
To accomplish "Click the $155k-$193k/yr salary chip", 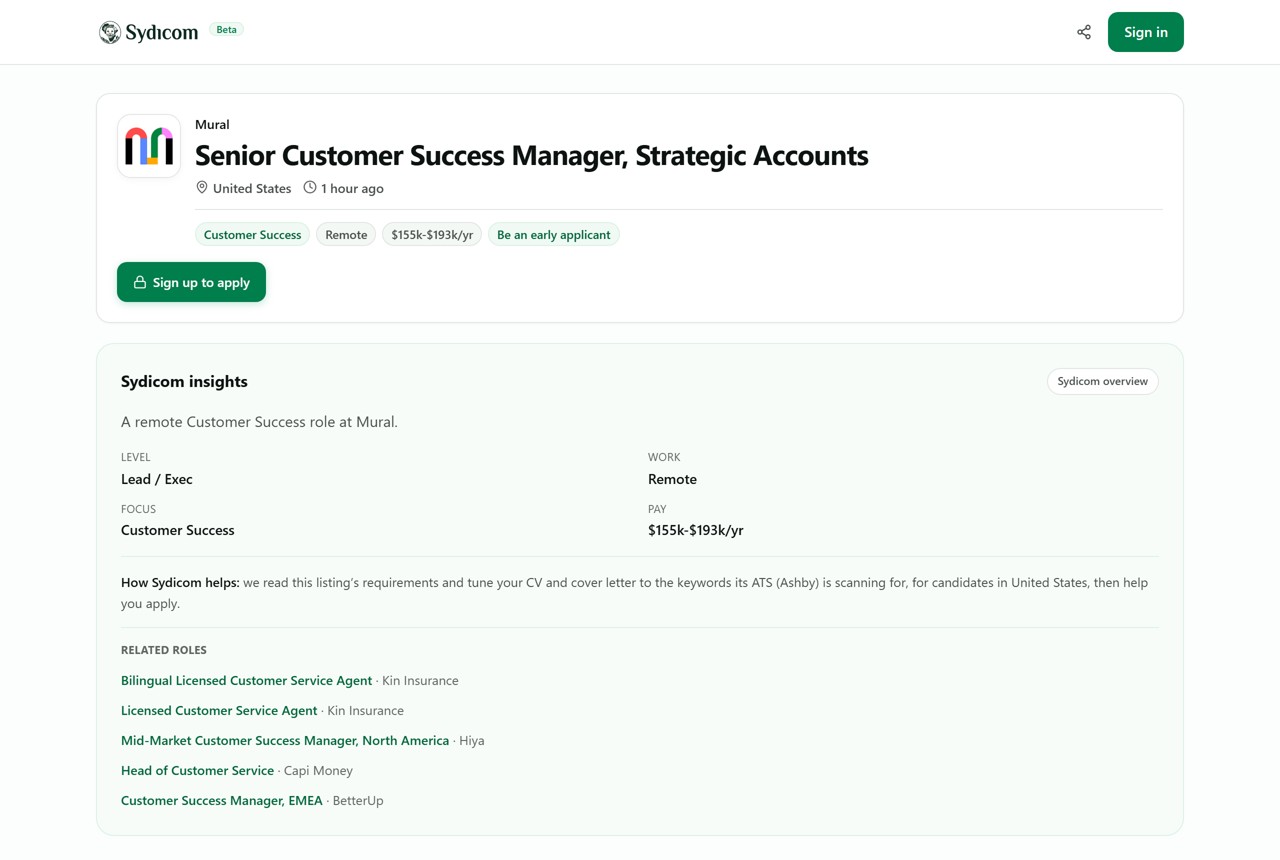I will click(x=432, y=234).
